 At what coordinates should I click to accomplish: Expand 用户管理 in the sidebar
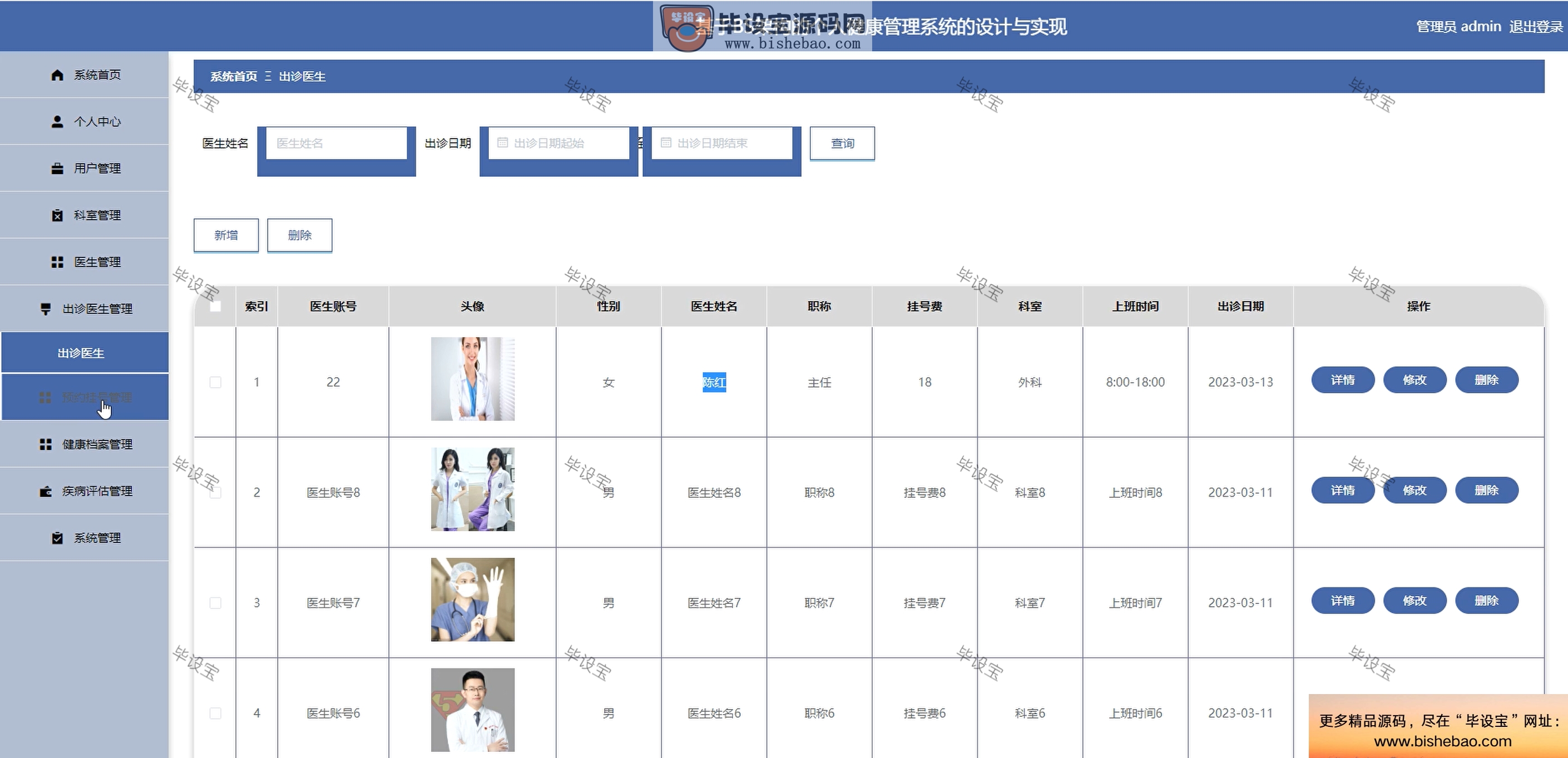pyautogui.click(x=85, y=169)
